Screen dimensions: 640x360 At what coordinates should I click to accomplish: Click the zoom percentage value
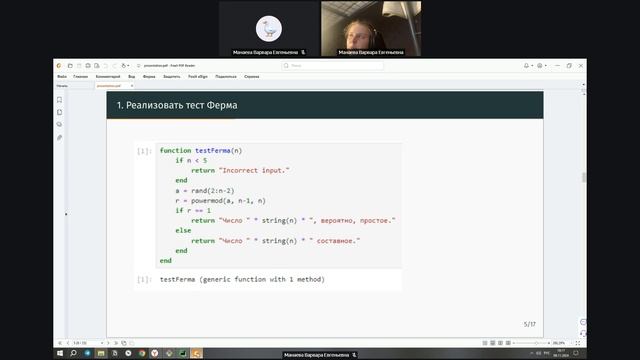click(559, 343)
